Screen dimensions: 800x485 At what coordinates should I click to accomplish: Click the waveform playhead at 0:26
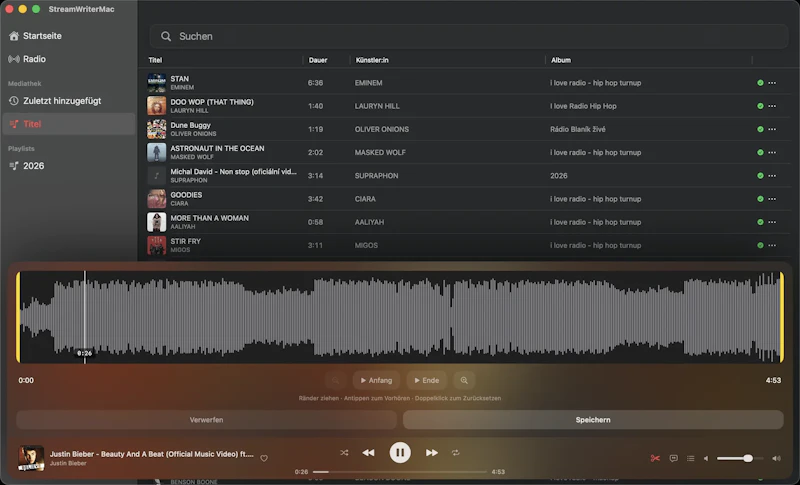point(85,317)
